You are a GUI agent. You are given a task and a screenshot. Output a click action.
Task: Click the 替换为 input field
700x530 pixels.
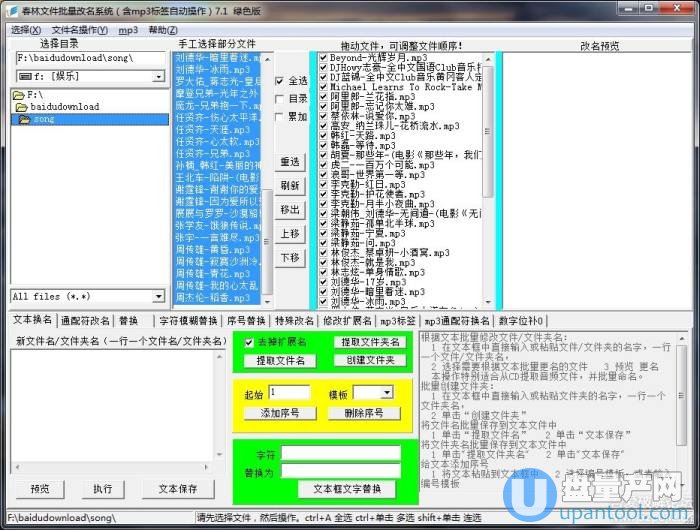[341, 471]
